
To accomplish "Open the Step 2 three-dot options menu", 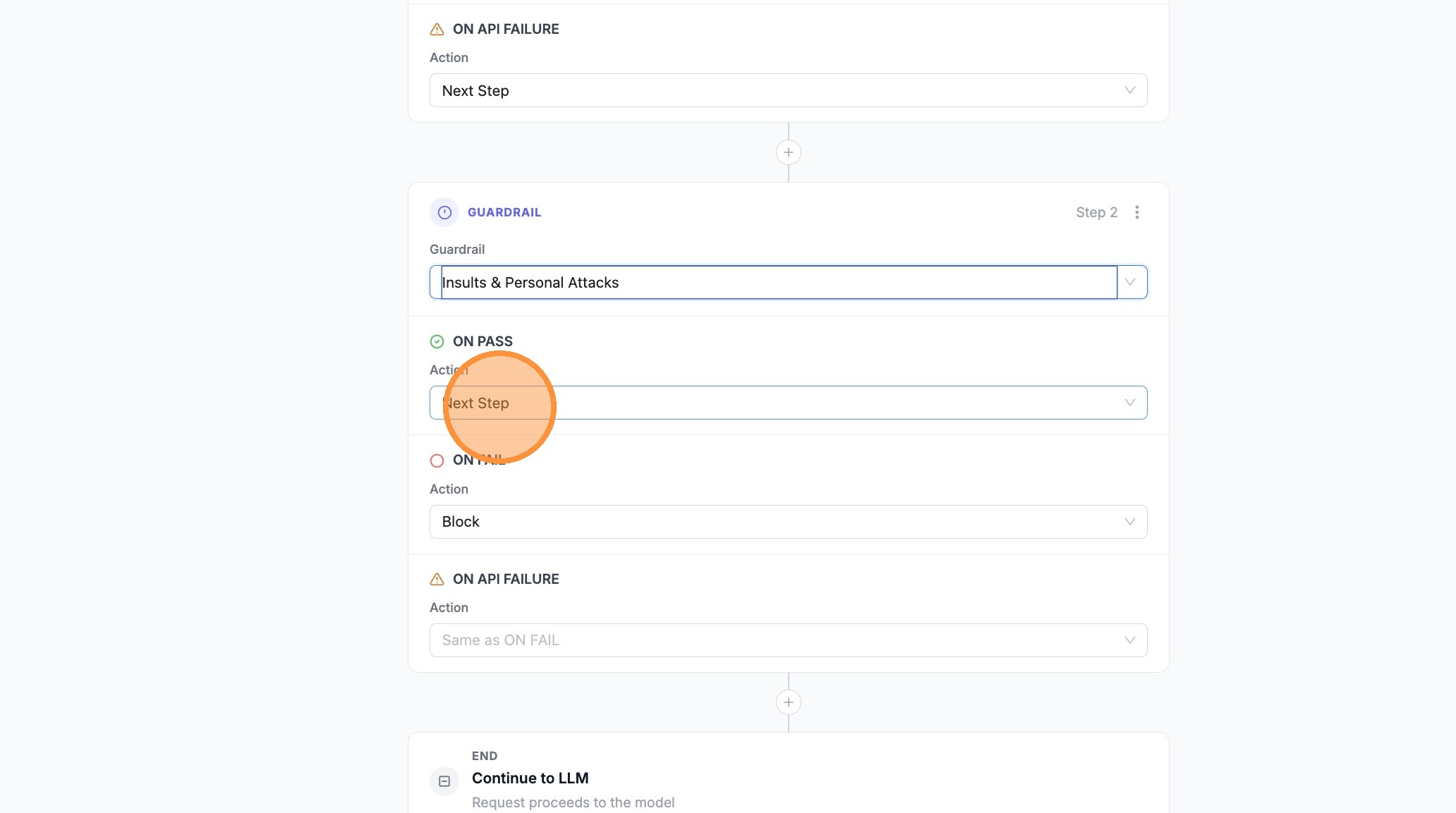I will (x=1136, y=212).
